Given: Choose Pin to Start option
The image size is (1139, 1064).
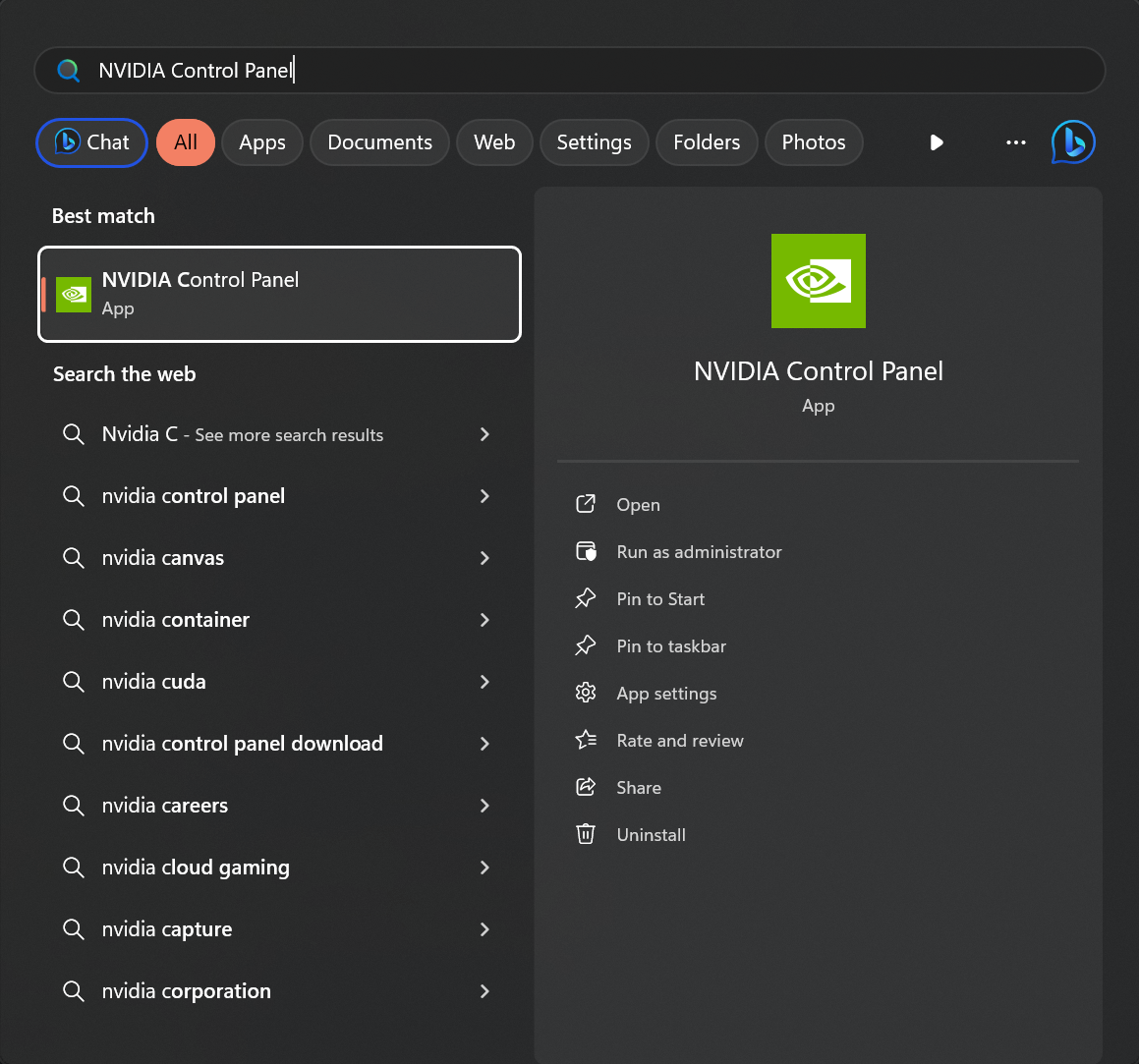Looking at the screenshot, I should pyautogui.click(x=660, y=599).
